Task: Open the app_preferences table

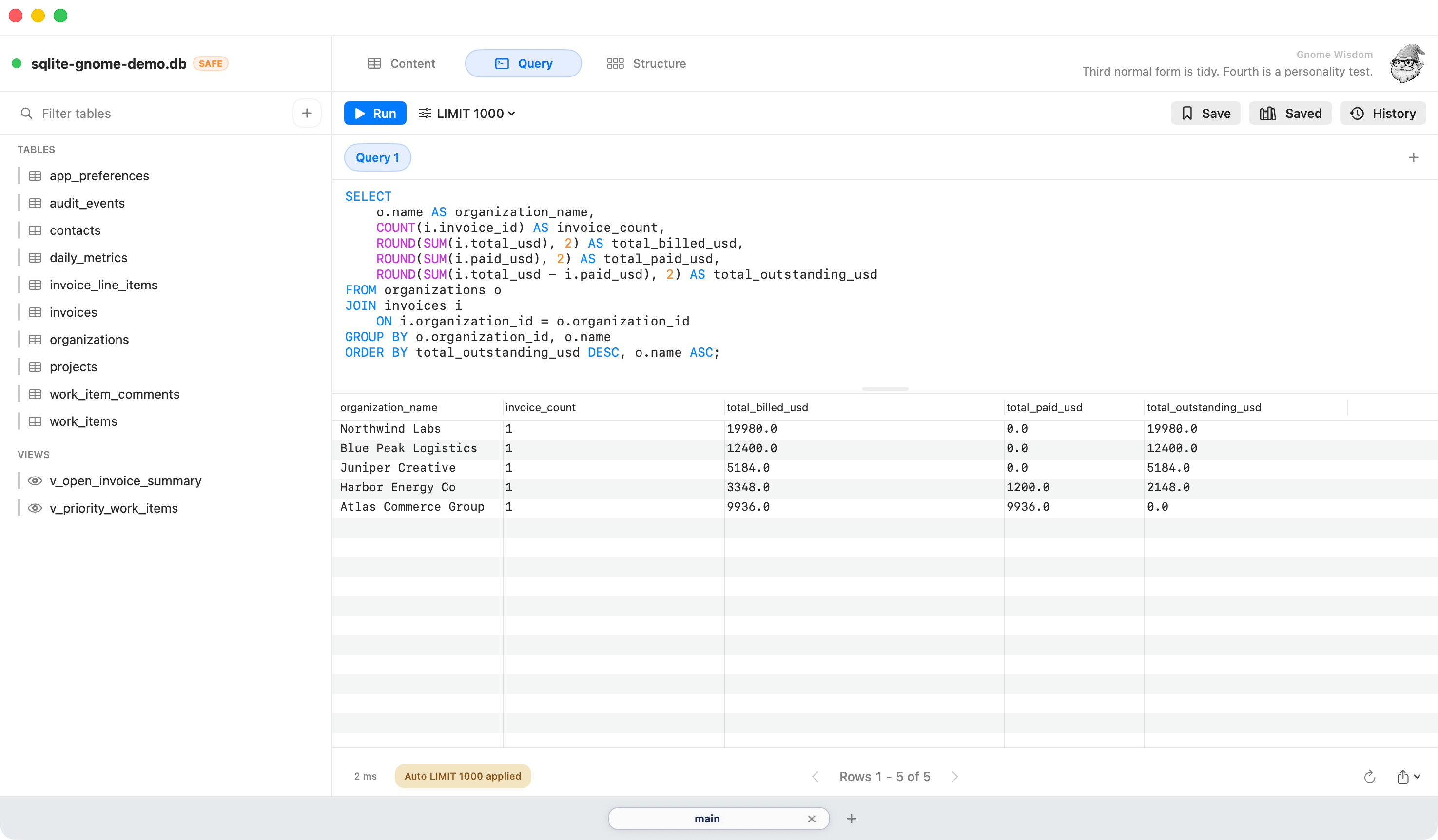Action: point(99,175)
